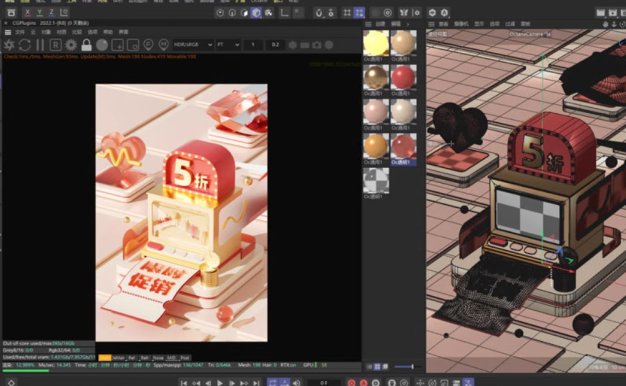Image resolution: width=626 pixels, height=386 pixels.
Task: Click the snap magnet icon
Action: point(319,13)
